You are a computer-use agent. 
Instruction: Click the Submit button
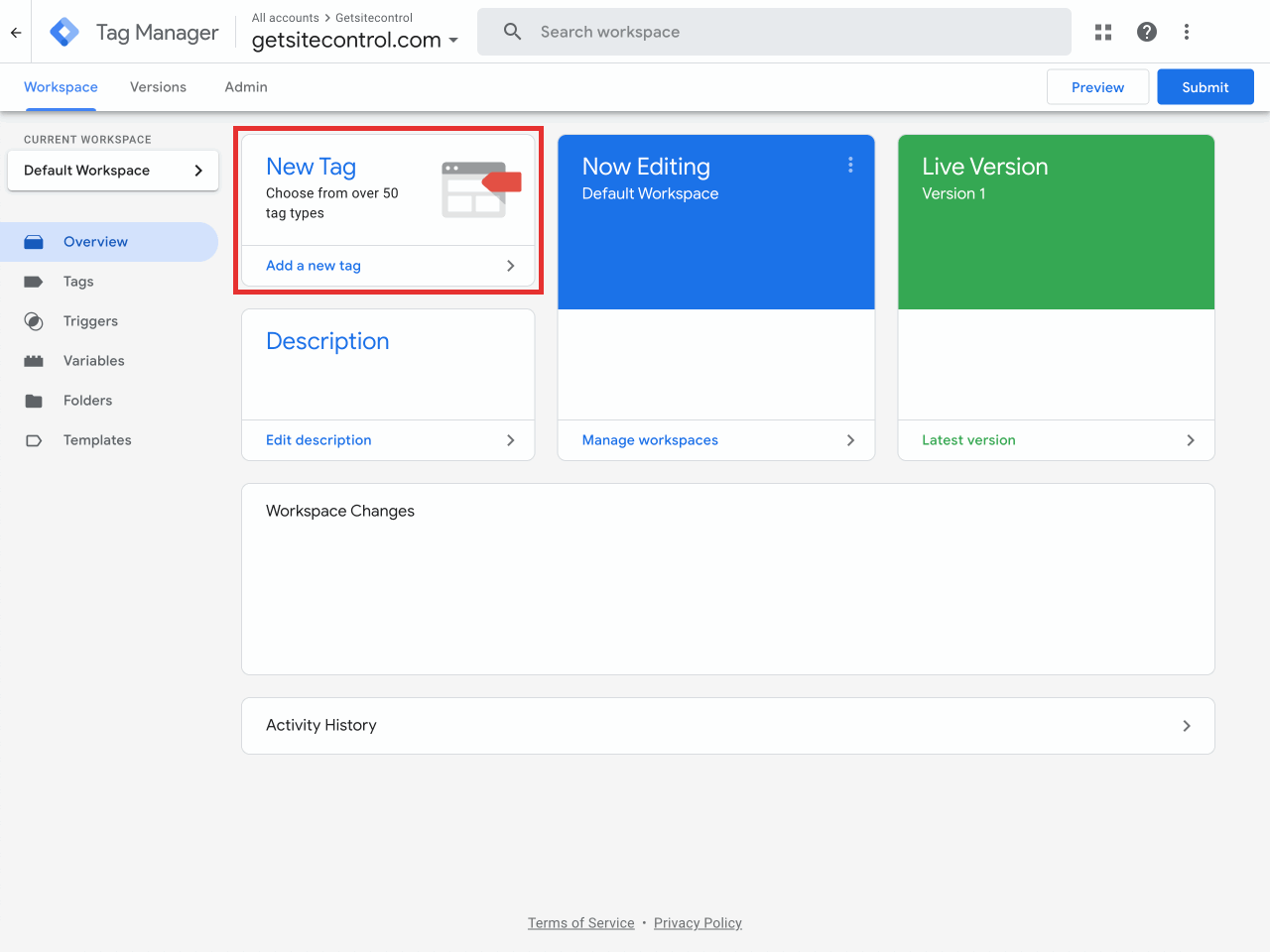click(1205, 86)
